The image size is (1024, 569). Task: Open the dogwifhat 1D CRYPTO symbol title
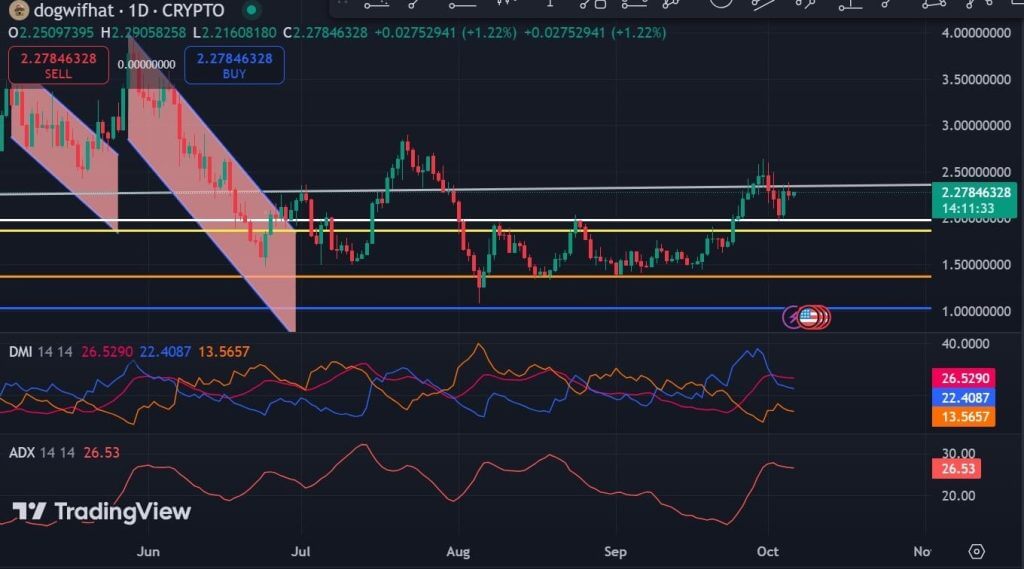[129, 10]
